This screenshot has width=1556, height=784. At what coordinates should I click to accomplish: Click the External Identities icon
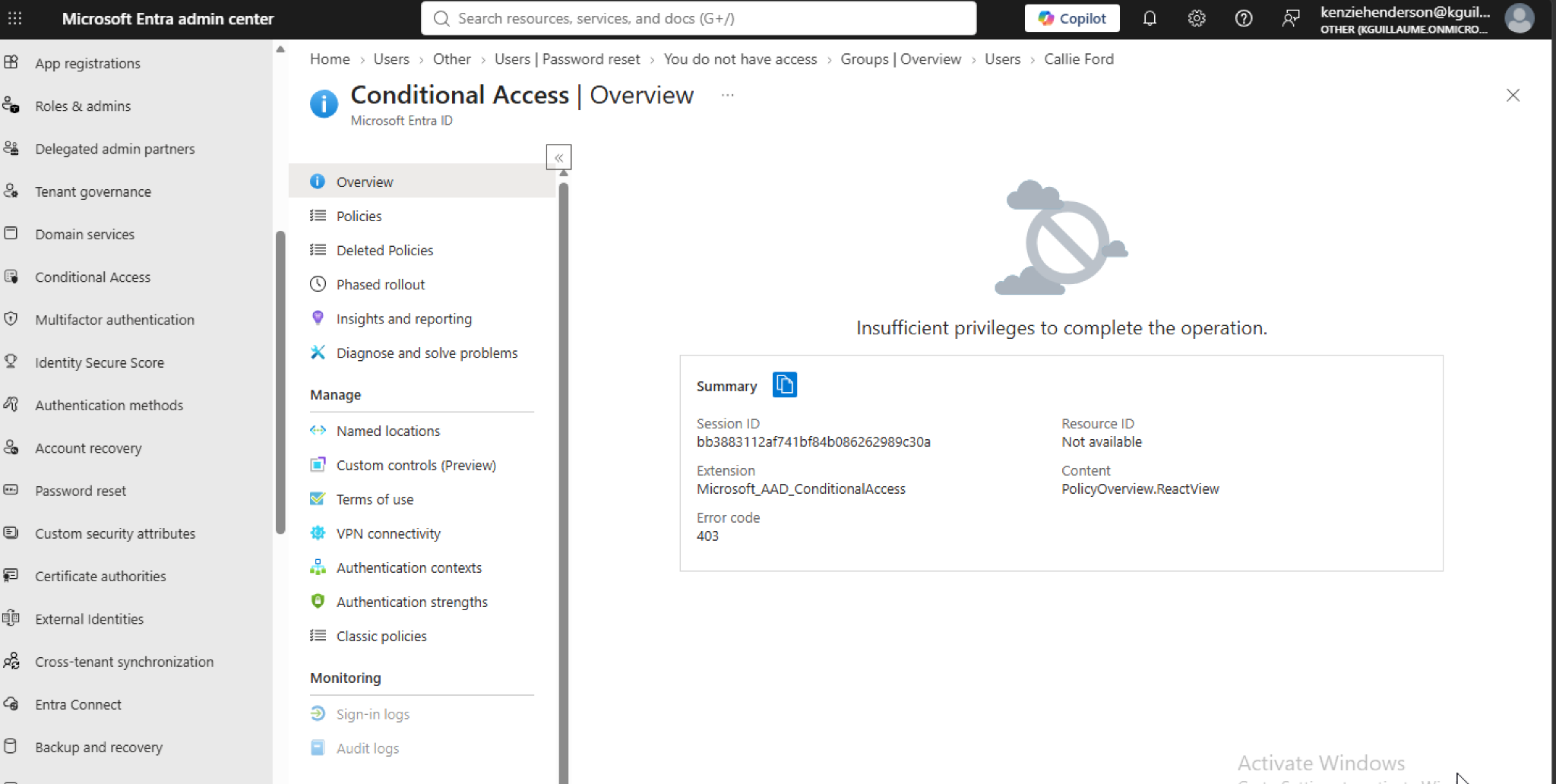pyautogui.click(x=11, y=618)
